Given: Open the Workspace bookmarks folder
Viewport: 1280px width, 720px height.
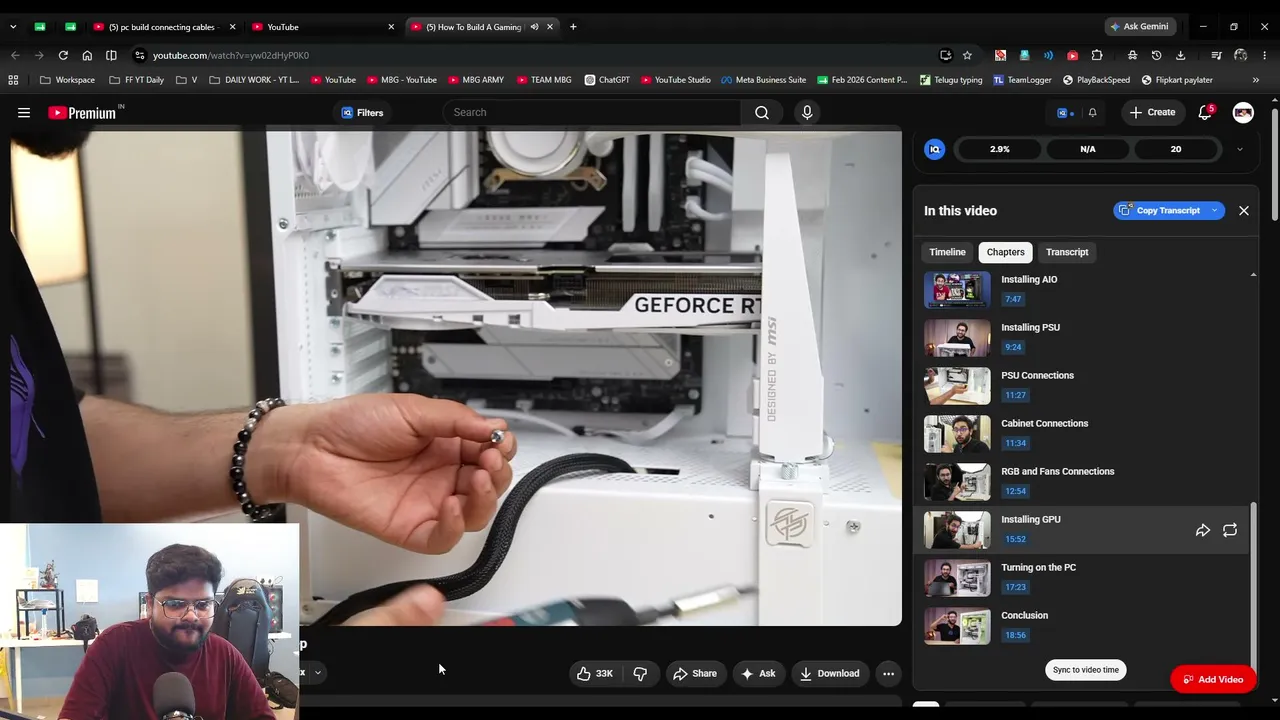Looking at the screenshot, I should click(x=68, y=80).
